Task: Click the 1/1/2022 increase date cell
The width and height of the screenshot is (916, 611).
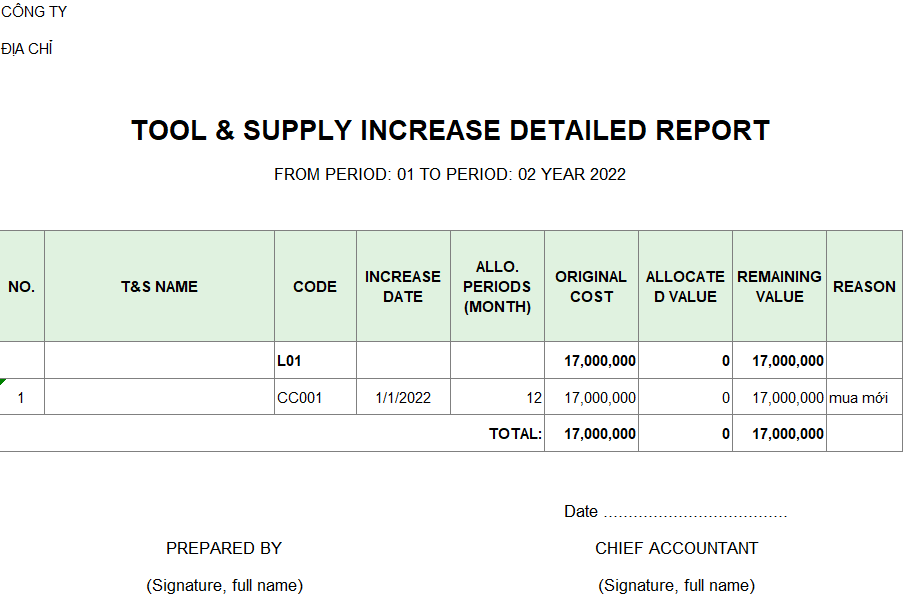Action: click(403, 398)
